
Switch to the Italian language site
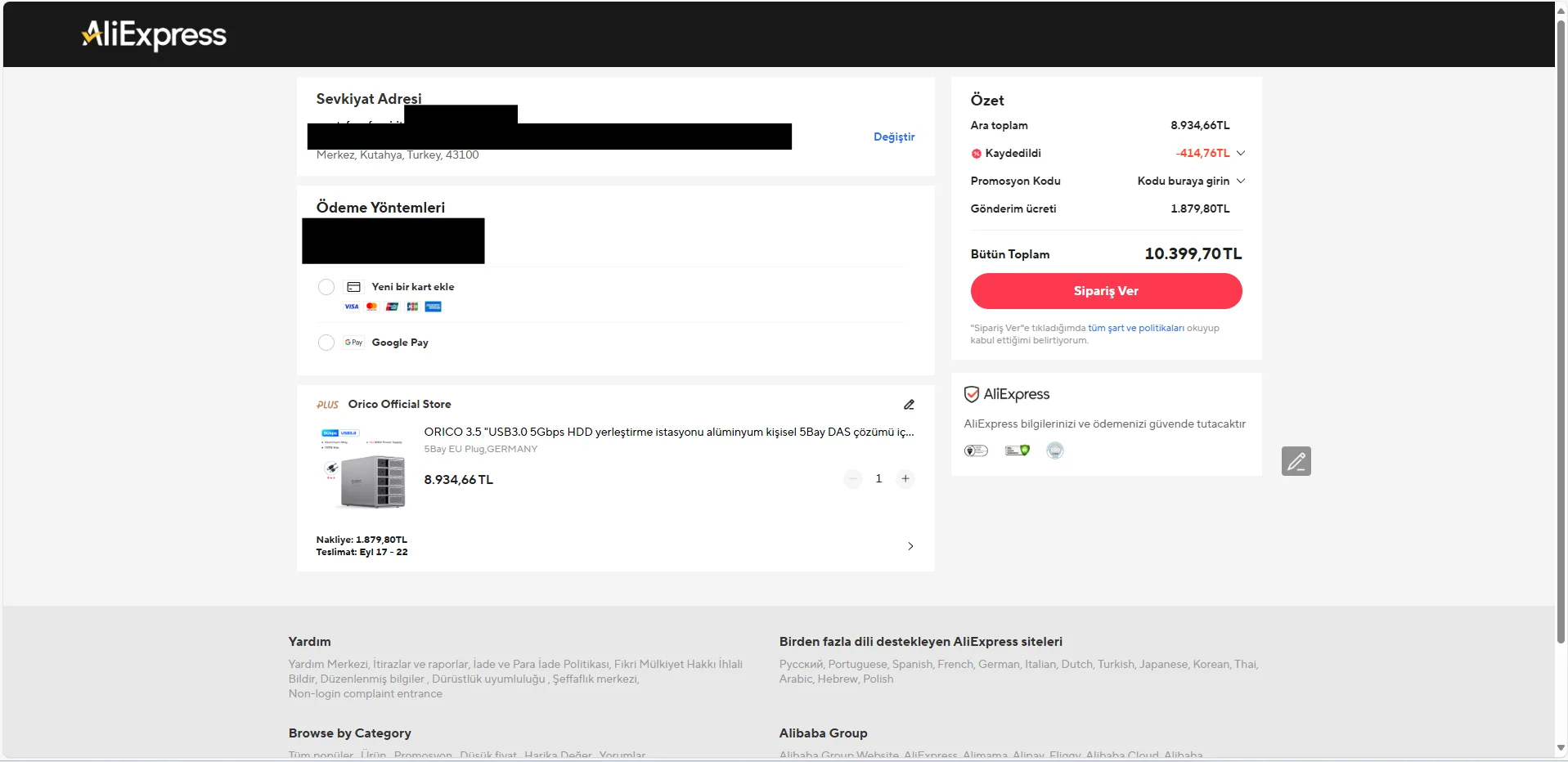(x=1041, y=665)
